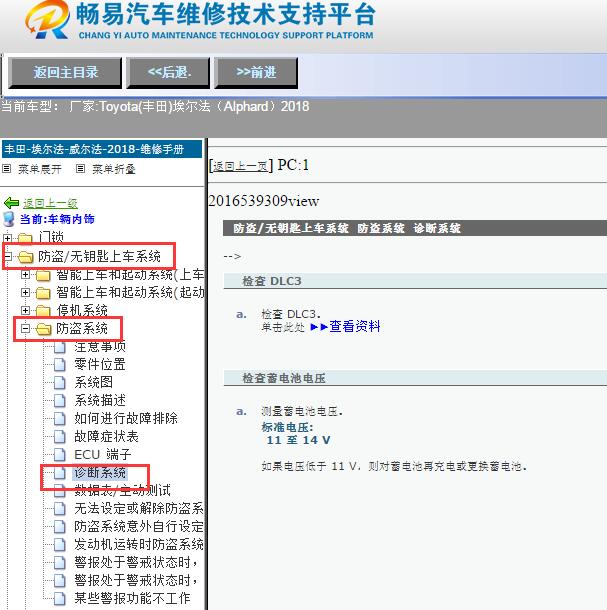Open the 系统描述 document
607x610 pixels.
click(x=100, y=400)
